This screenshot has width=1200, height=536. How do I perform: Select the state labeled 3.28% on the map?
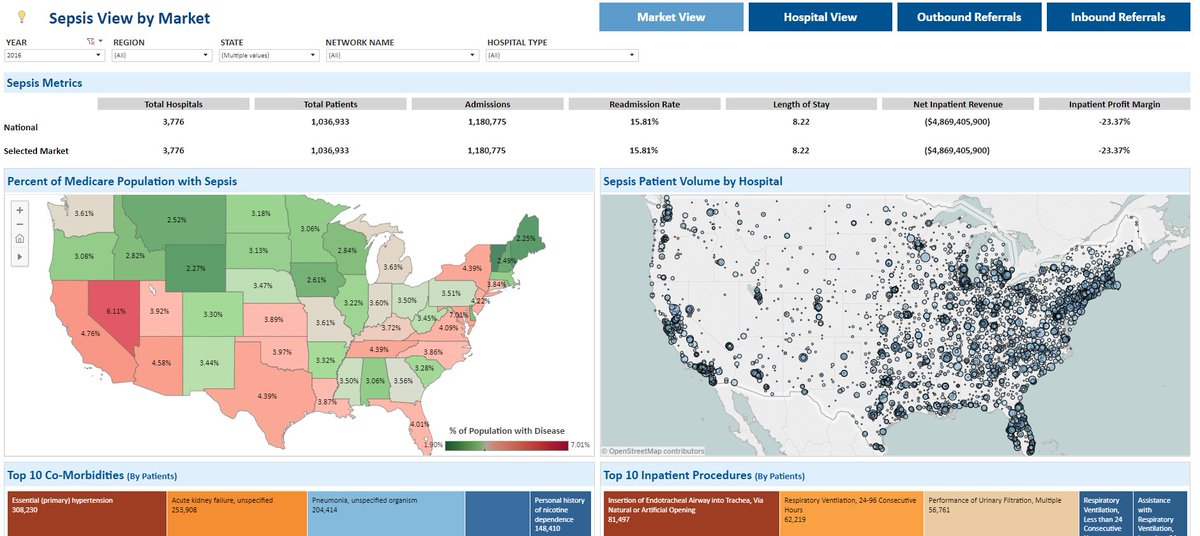[x=424, y=368]
